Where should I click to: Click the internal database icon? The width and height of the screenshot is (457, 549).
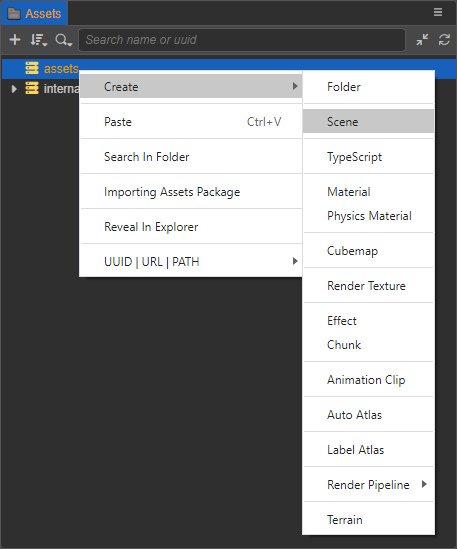(x=32, y=88)
